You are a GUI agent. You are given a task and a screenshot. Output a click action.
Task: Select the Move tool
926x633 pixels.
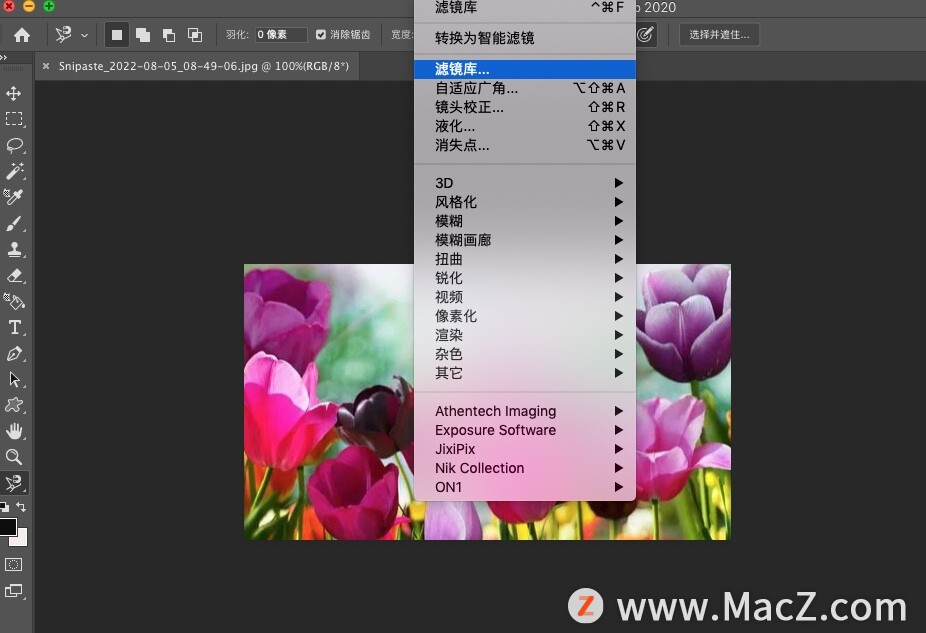(14, 93)
